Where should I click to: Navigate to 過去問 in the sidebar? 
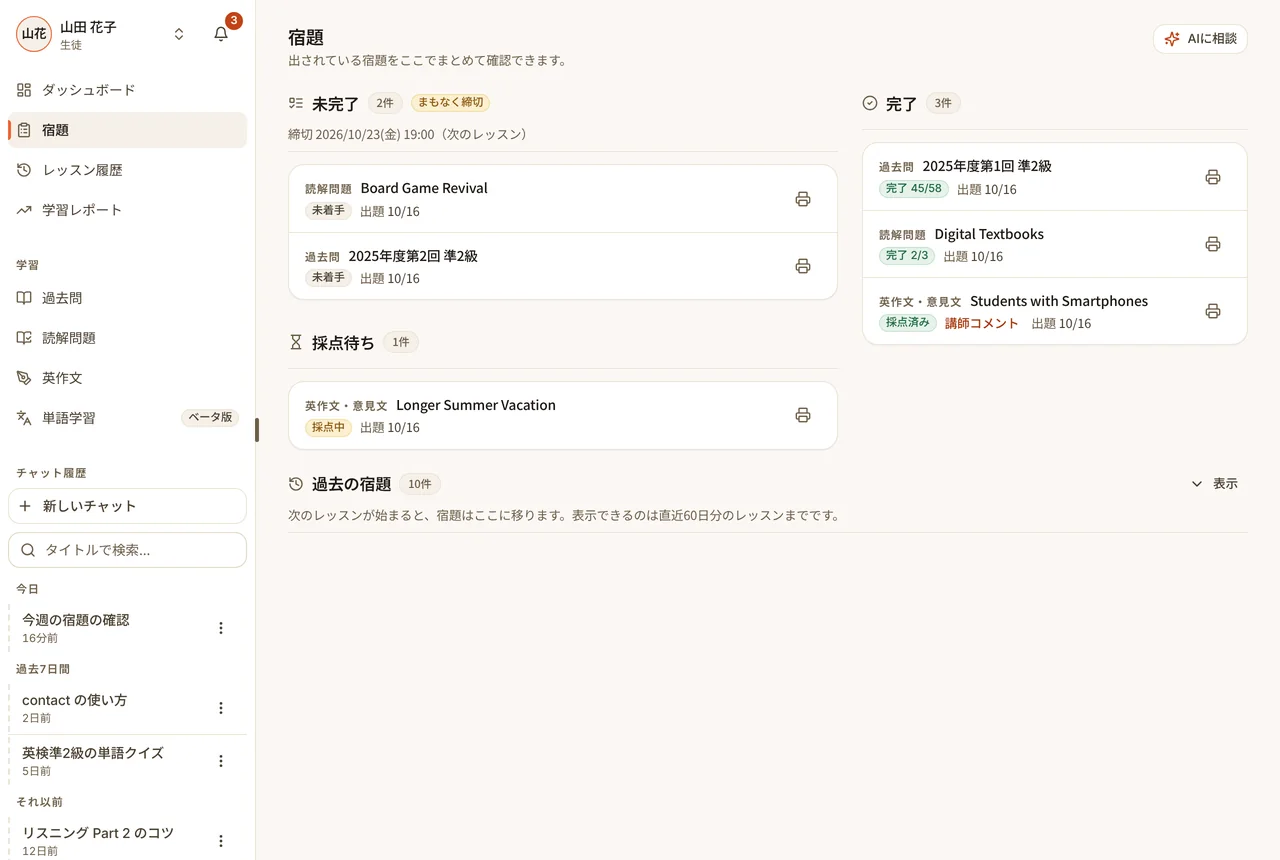pyautogui.click(x=127, y=298)
